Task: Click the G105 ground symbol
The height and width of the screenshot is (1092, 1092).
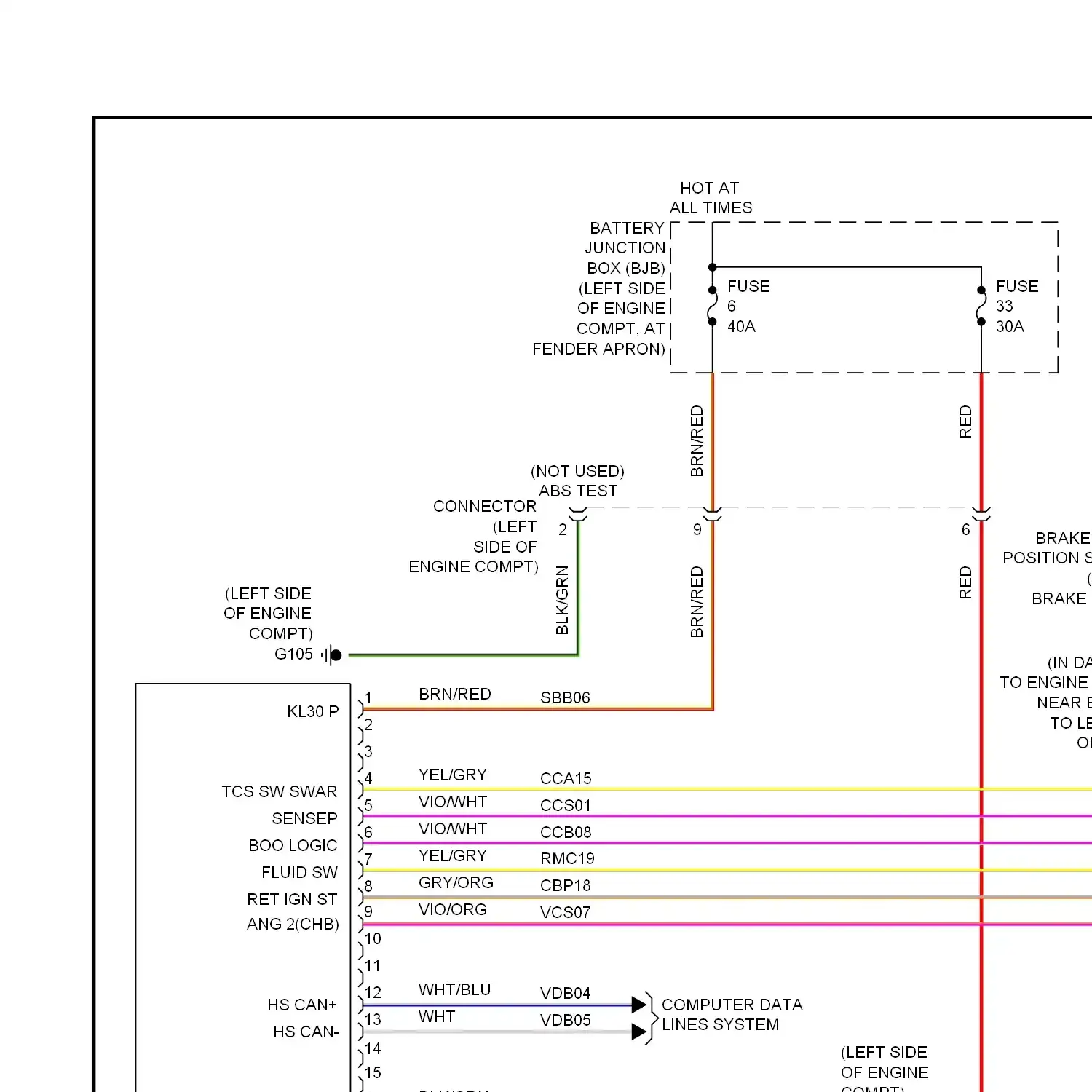Action: (333, 655)
